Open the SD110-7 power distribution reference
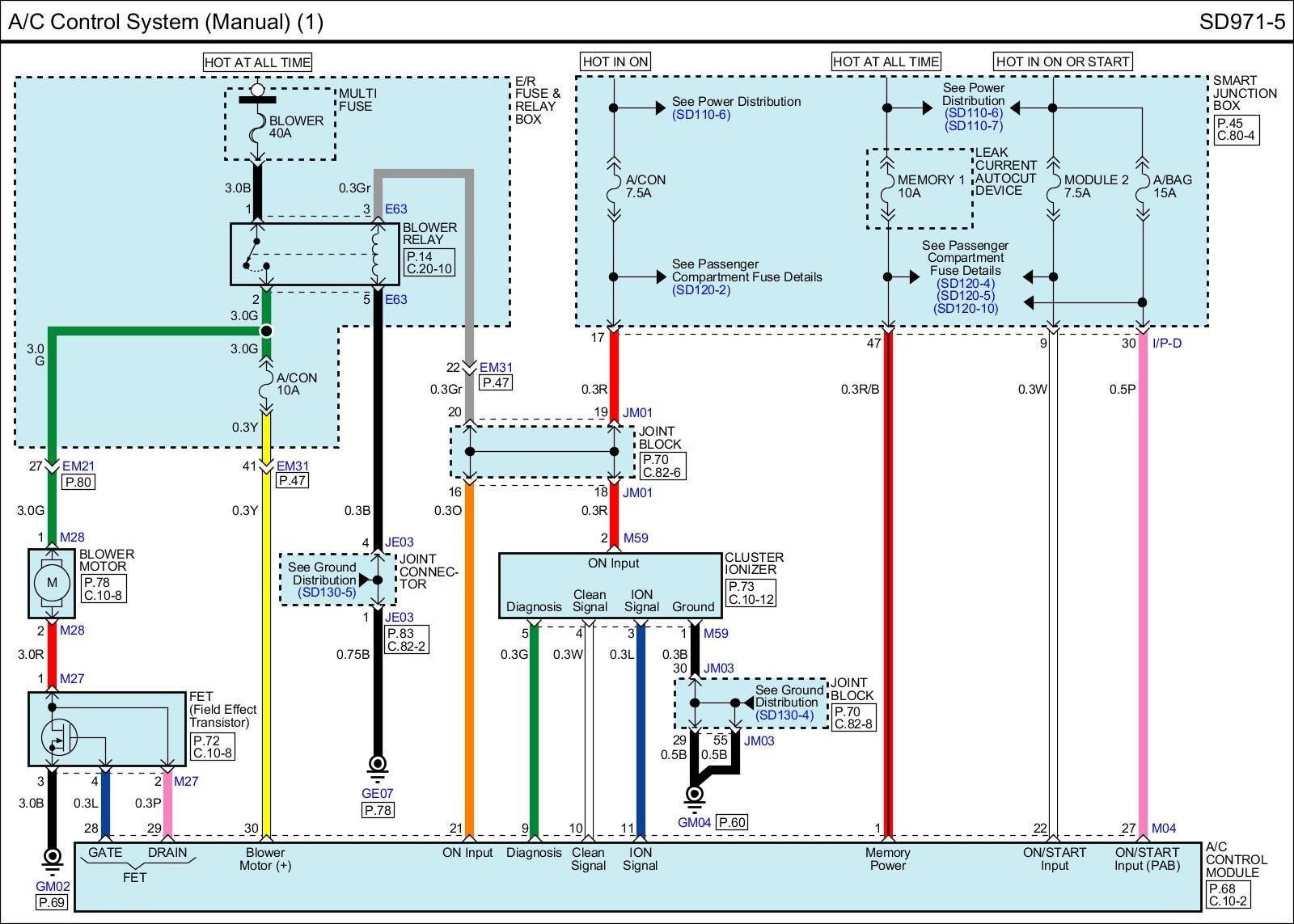This screenshot has width=1294, height=924. tap(973, 126)
